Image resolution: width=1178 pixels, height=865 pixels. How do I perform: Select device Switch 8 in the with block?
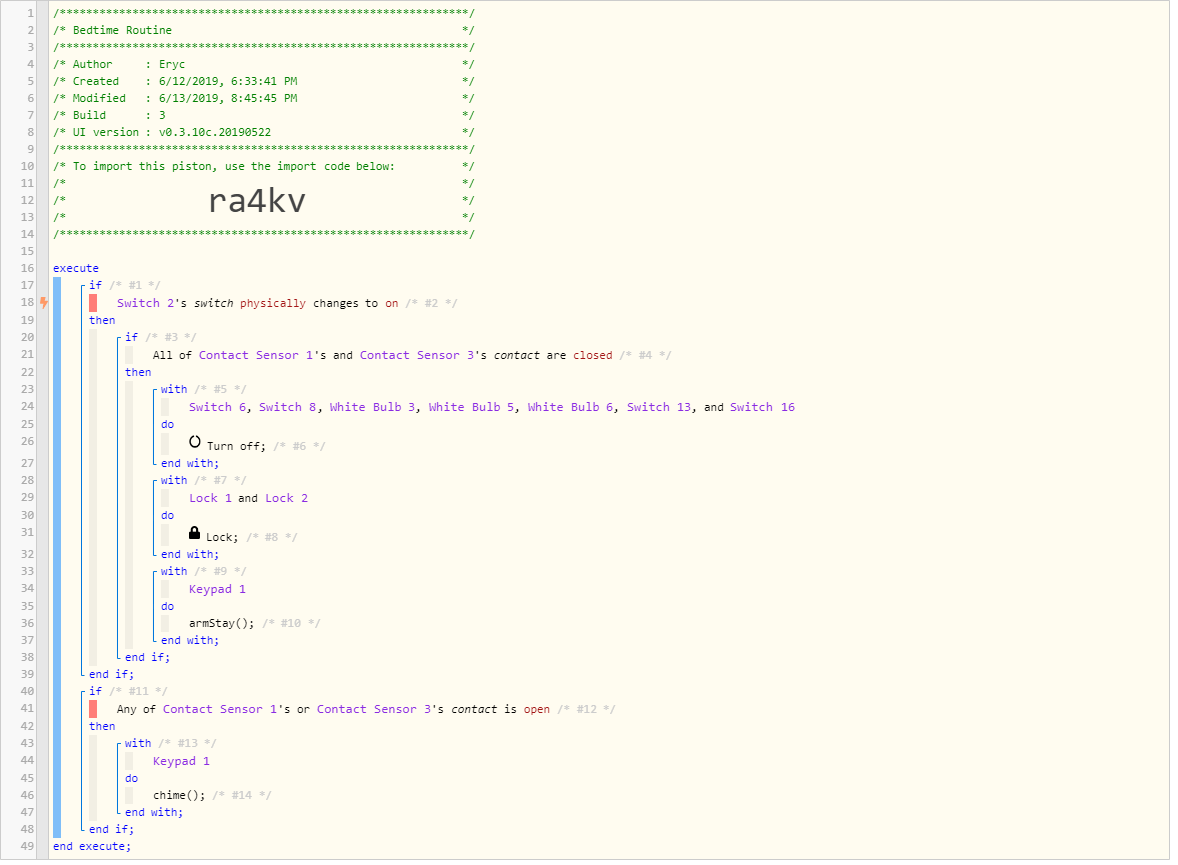click(288, 407)
